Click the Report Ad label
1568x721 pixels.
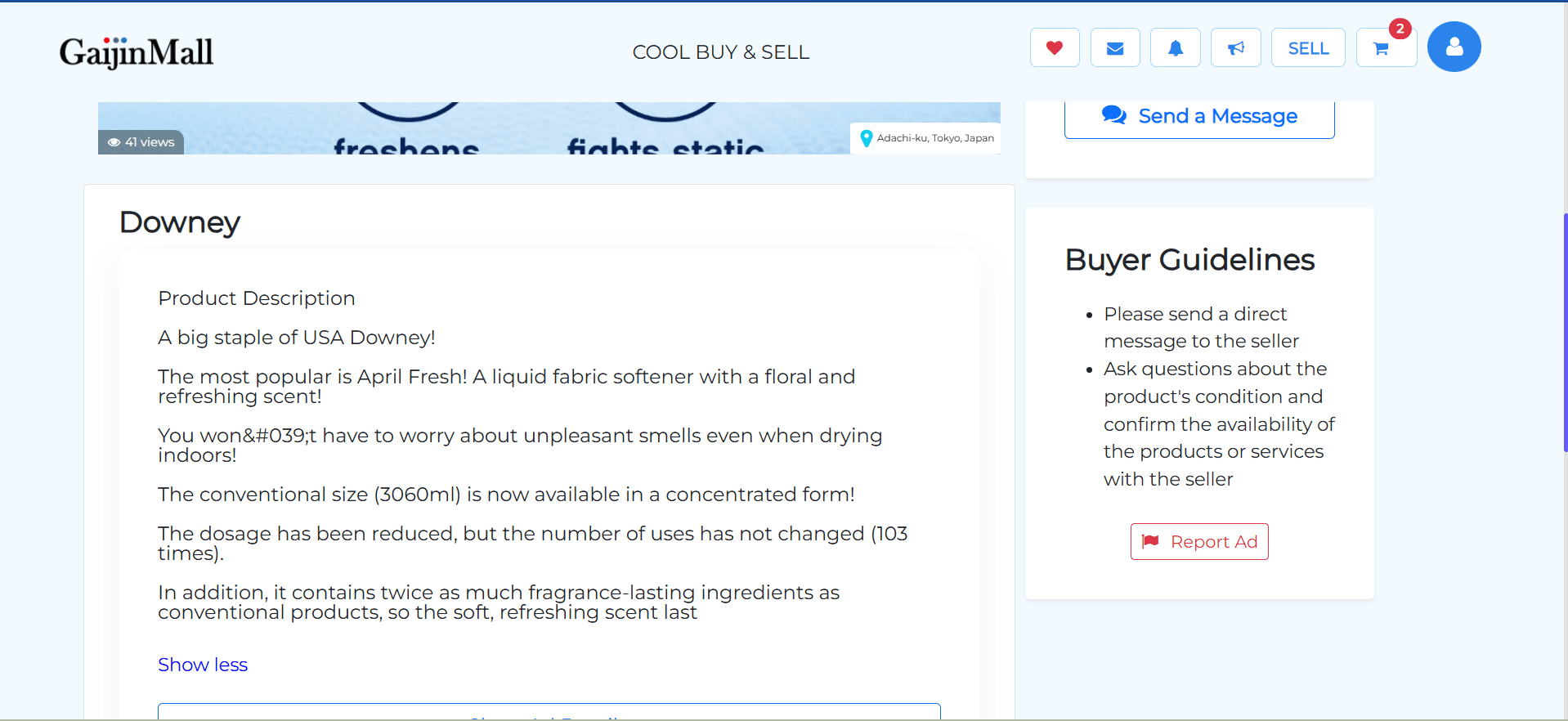tap(1213, 542)
